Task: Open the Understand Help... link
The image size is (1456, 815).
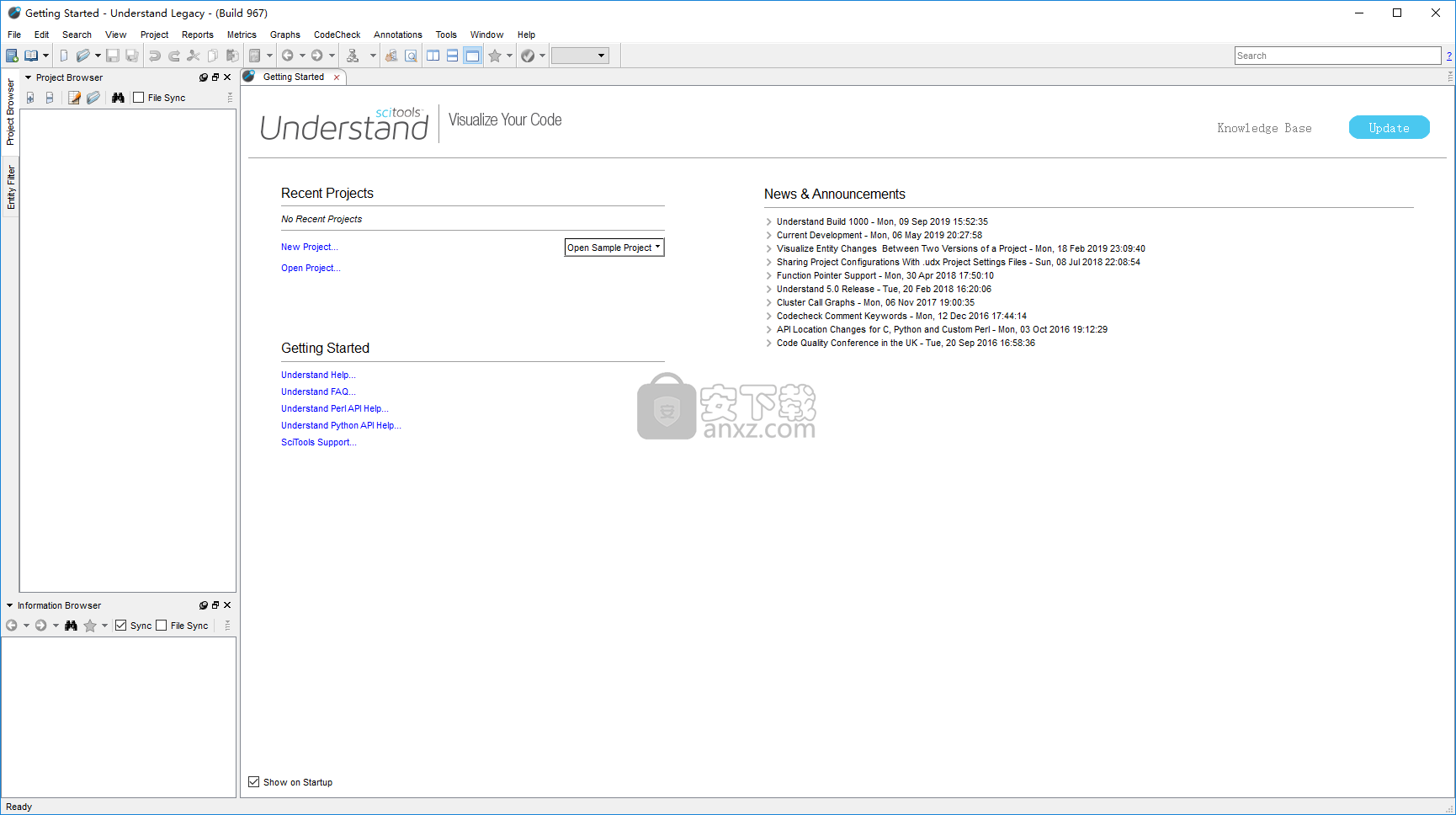Action: click(x=318, y=375)
